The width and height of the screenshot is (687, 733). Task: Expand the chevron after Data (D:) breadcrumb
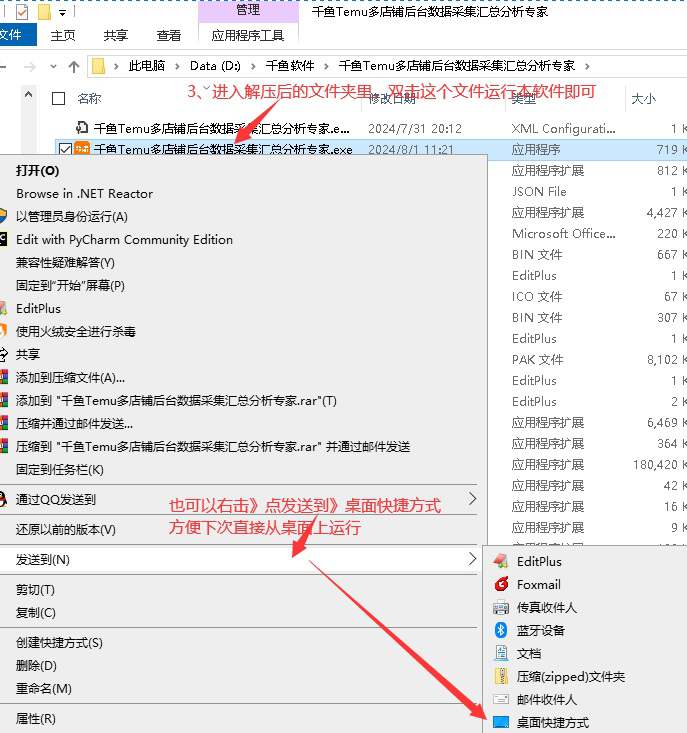[253, 66]
